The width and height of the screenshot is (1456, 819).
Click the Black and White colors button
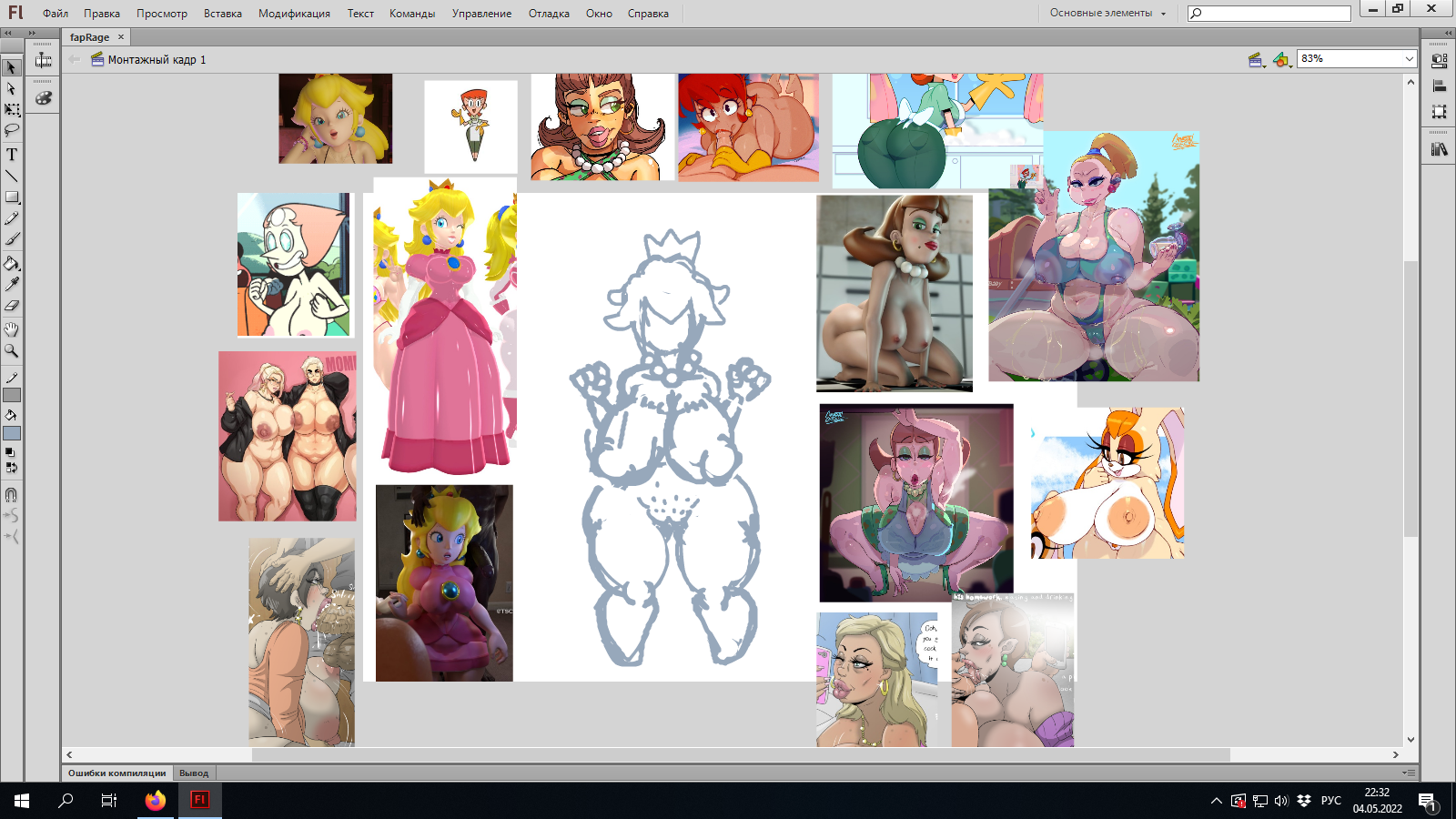[x=9, y=452]
